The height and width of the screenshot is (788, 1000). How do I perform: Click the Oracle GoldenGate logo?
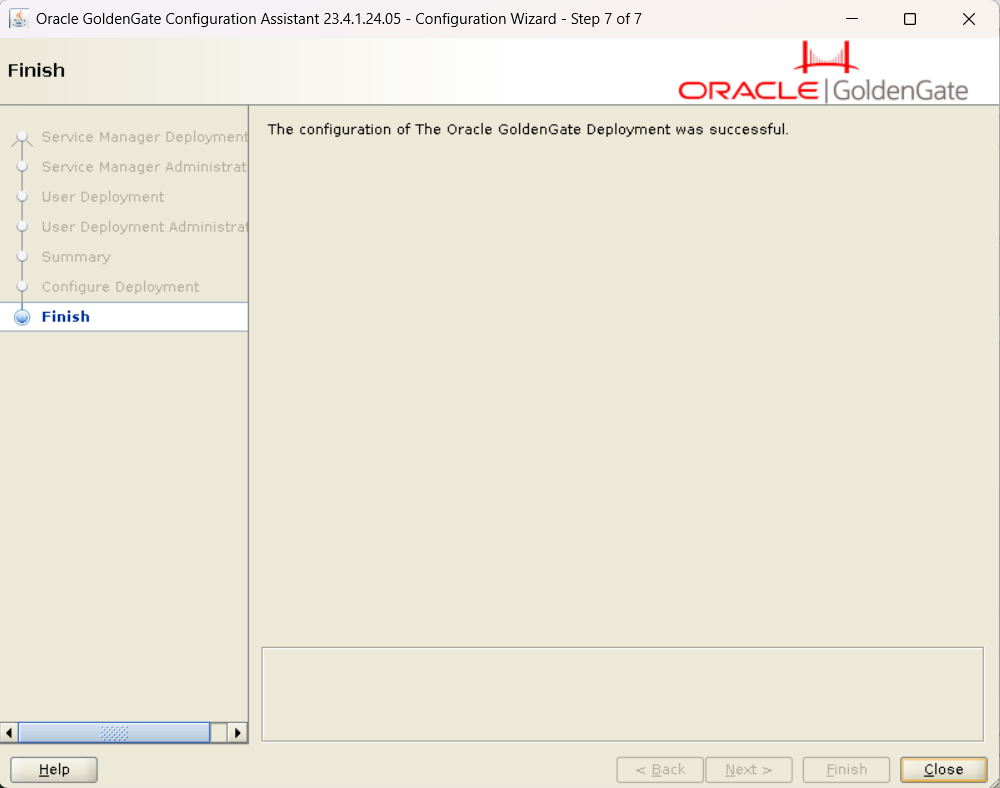tap(823, 74)
